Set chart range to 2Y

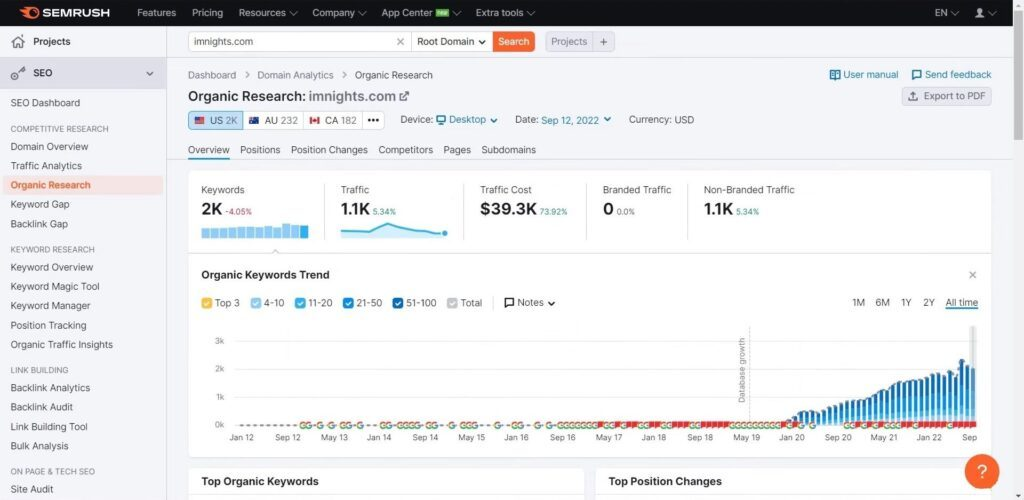click(x=929, y=302)
